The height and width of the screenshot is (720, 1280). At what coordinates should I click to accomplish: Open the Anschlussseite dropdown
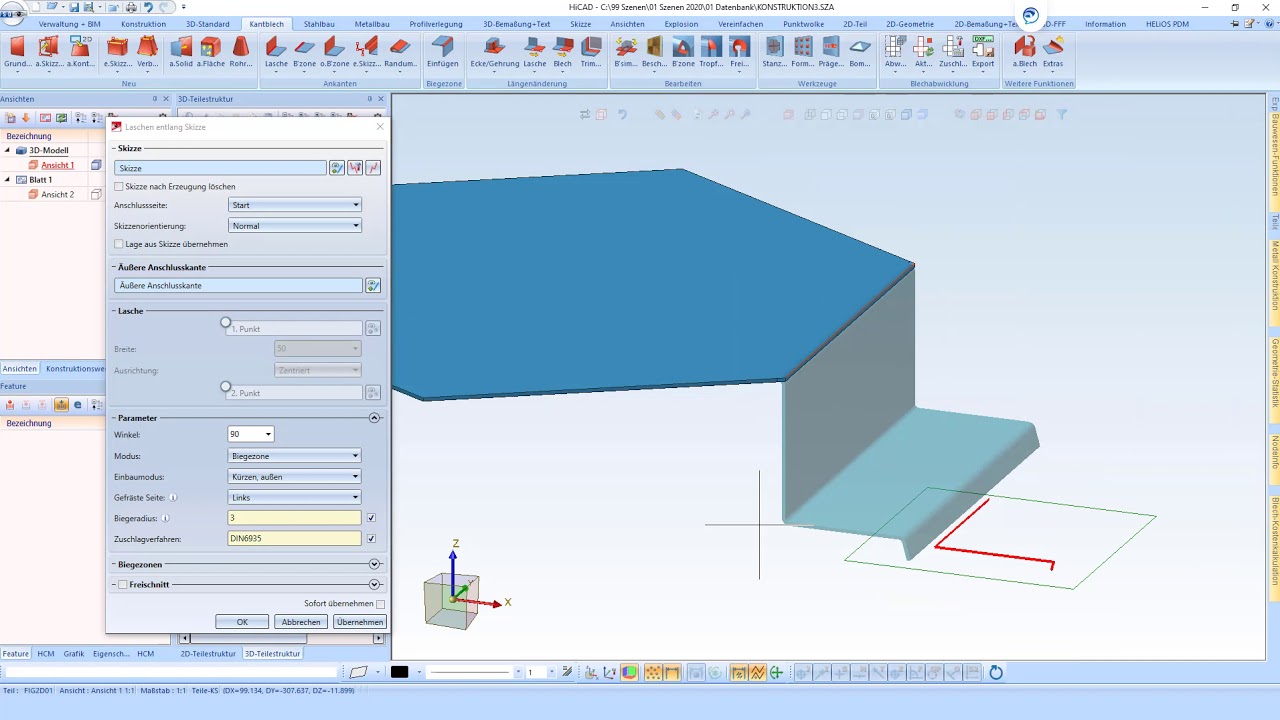click(294, 205)
